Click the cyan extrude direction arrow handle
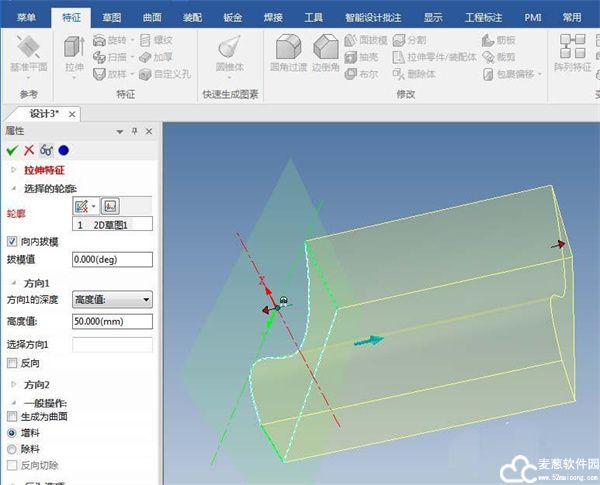This screenshot has height=485, width=600. (x=369, y=341)
